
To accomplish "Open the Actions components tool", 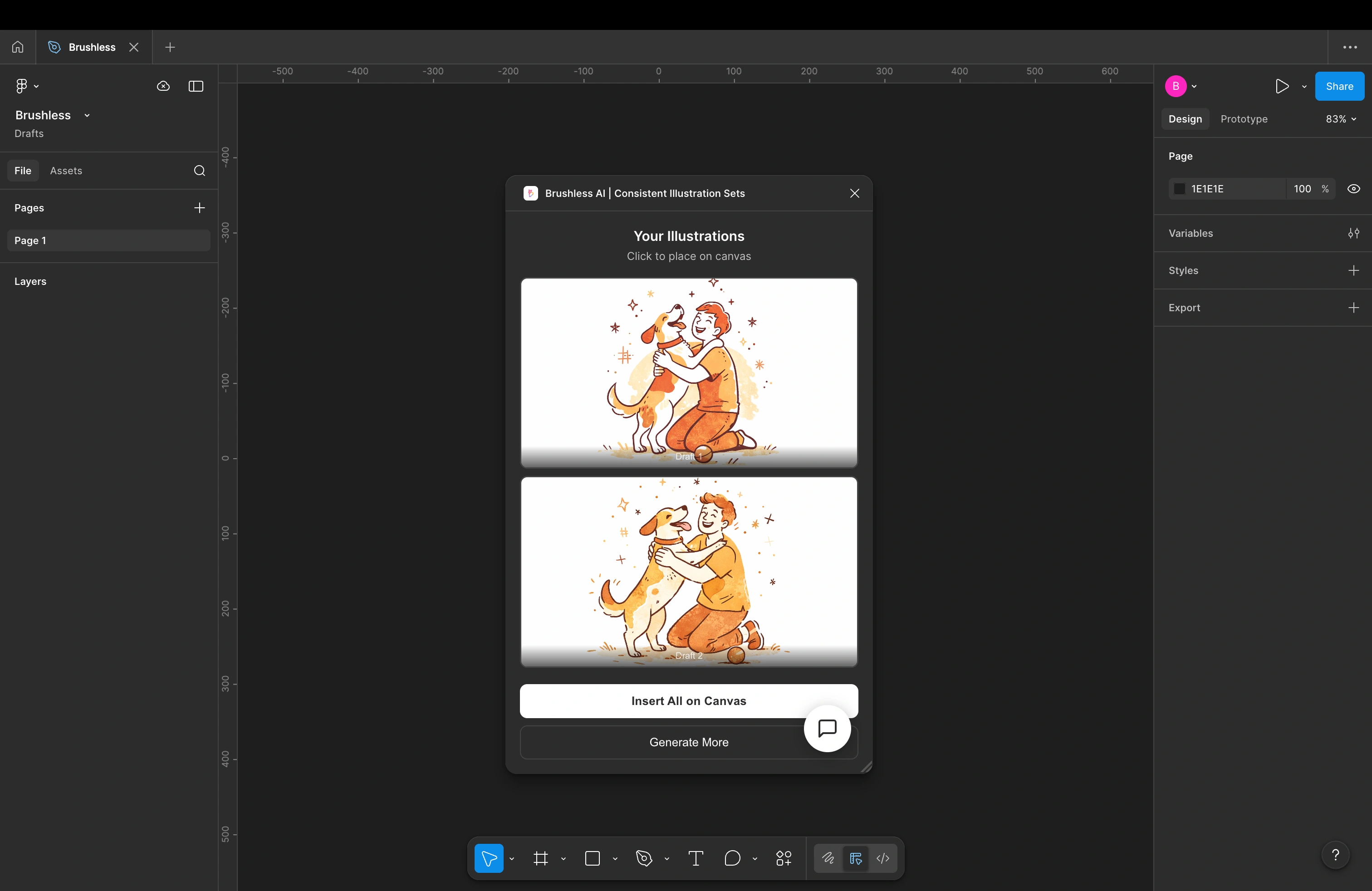I will coord(784,858).
